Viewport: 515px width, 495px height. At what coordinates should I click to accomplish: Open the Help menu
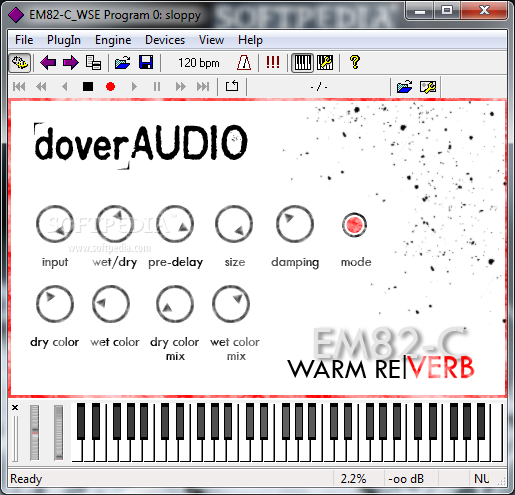pos(250,40)
